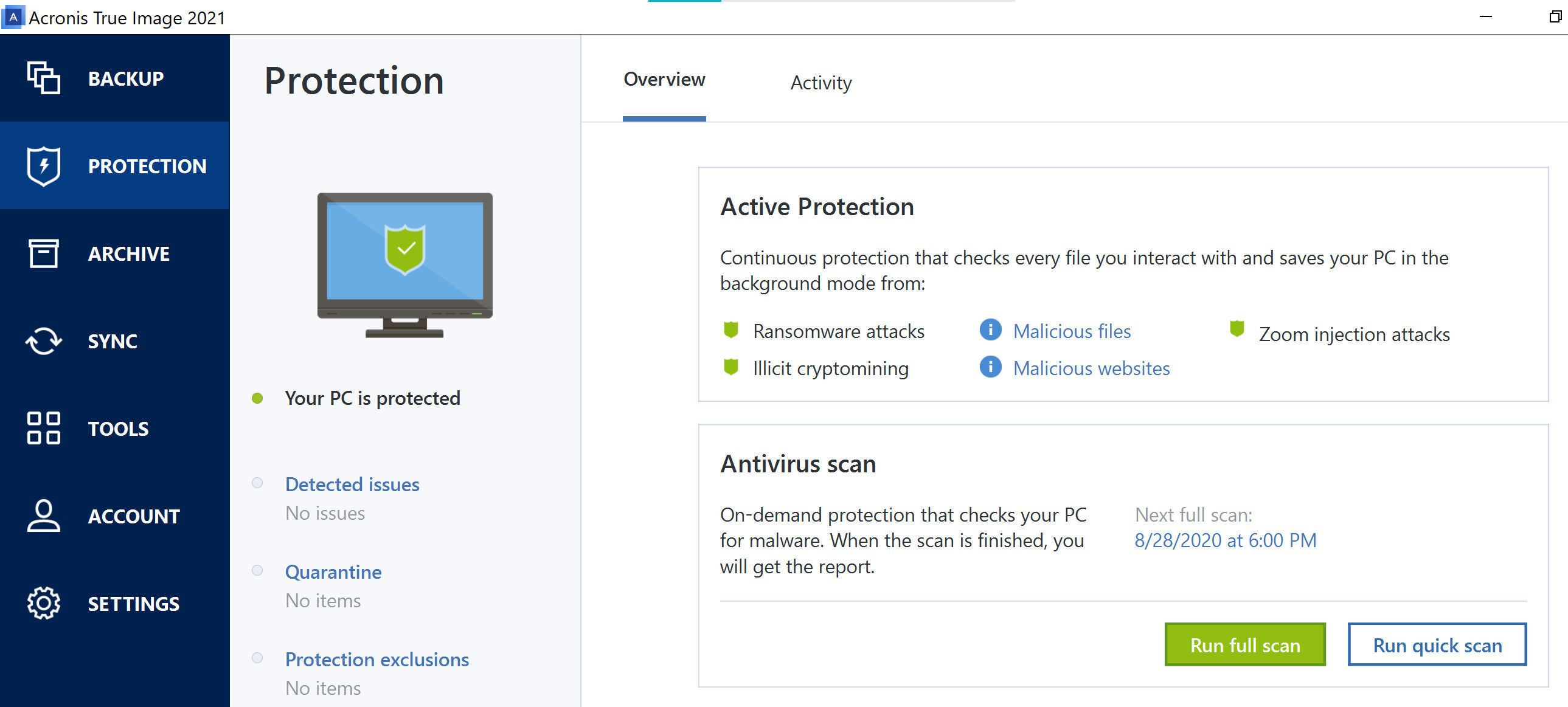The width and height of the screenshot is (1568, 707).
Task: Click the 'Protection' page title
Action: coord(353,80)
